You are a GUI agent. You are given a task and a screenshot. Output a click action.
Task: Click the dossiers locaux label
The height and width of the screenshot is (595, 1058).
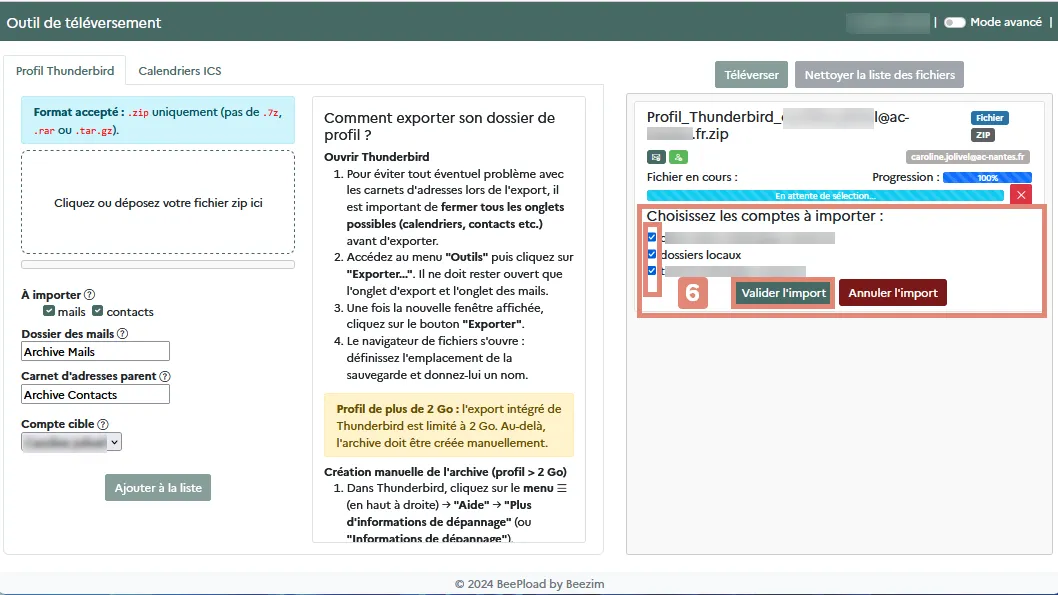[x=701, y=255]
